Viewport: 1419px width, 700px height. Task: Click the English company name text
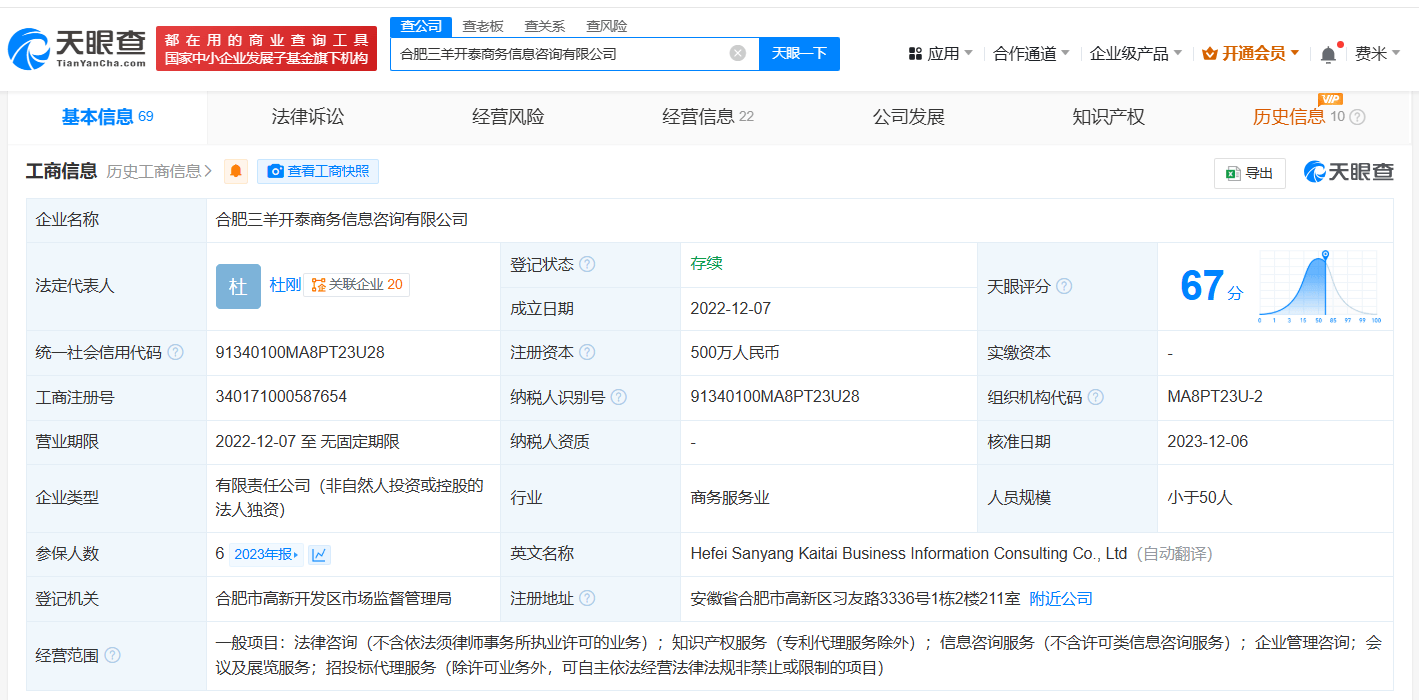coord(909,553)
